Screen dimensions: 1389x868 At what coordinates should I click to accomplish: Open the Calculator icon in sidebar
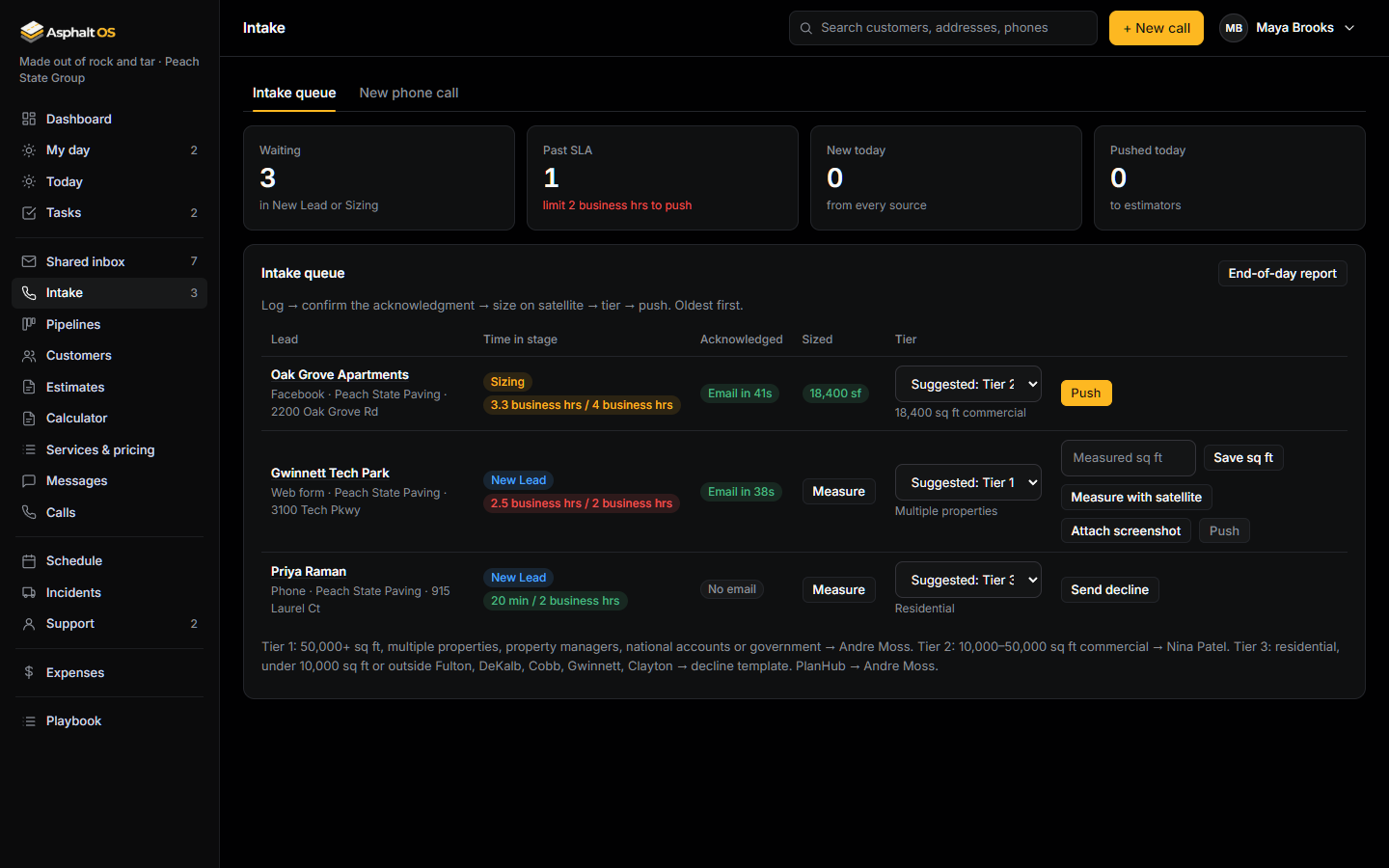29,419
